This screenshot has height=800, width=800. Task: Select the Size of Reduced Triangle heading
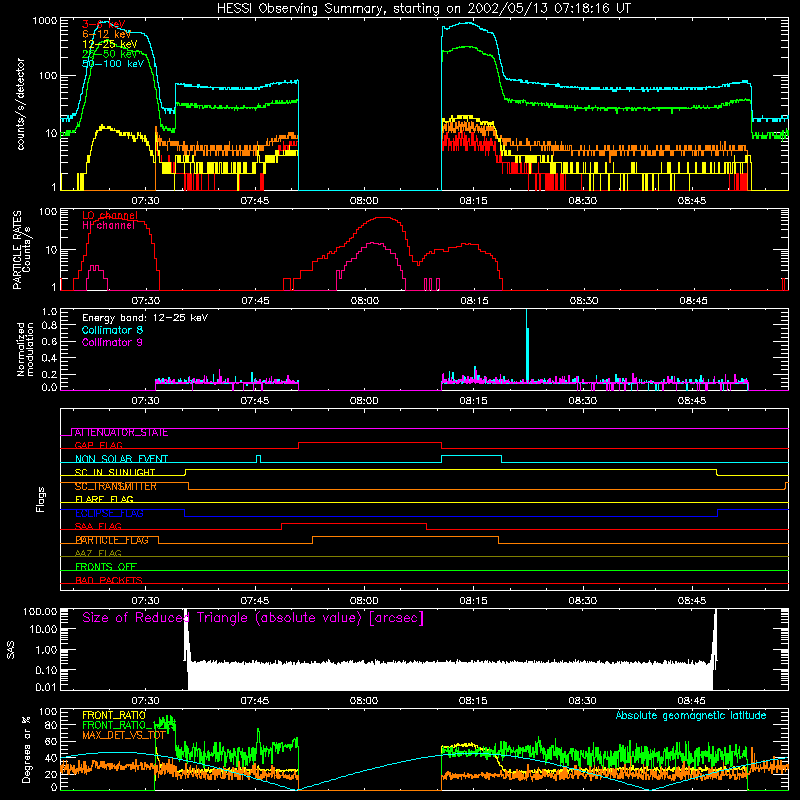(253, 618)
